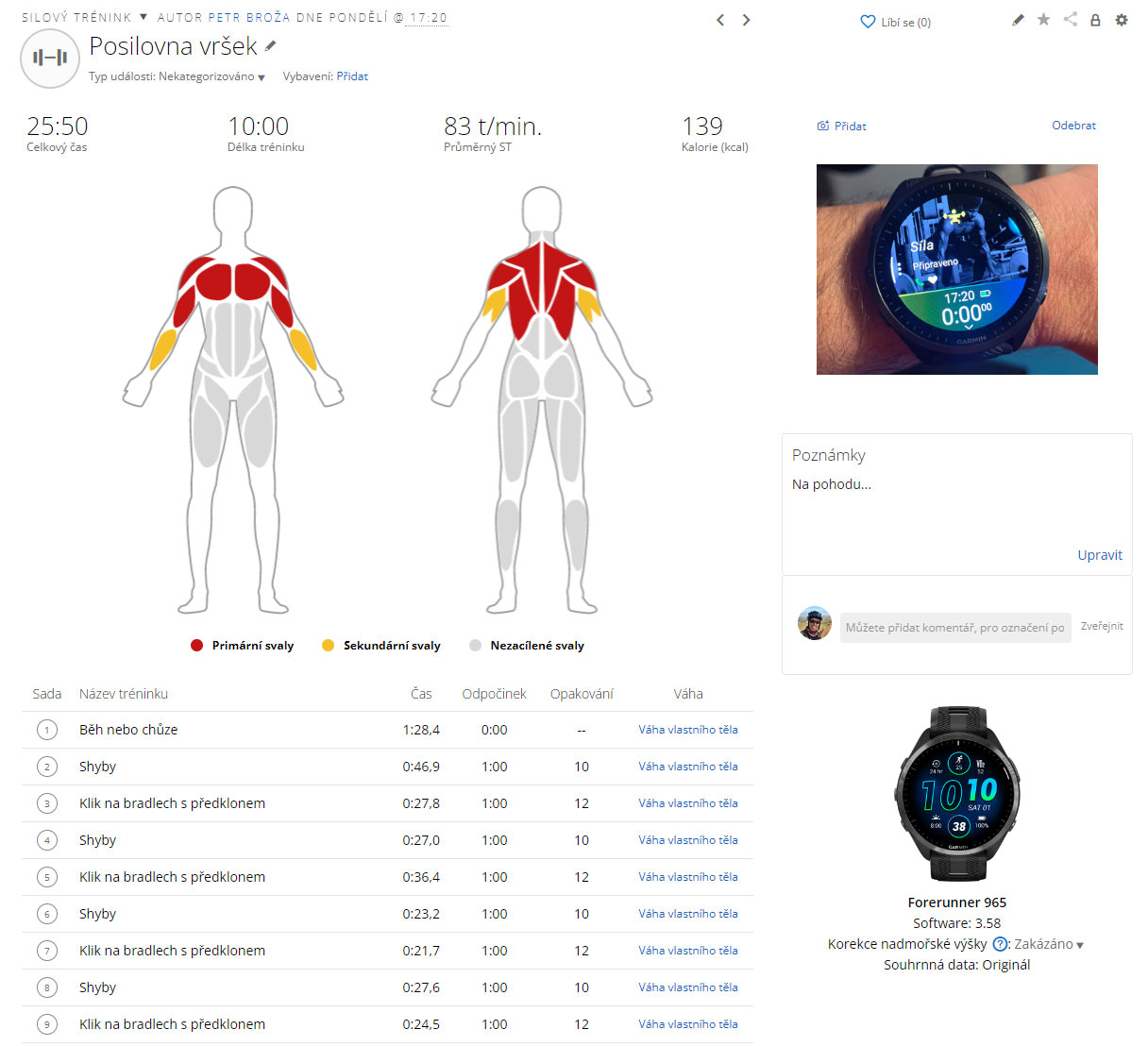Open the share activity icon
Image resolution: width=1148 pixels, height=1046 pixels.
pos(1070,19)
